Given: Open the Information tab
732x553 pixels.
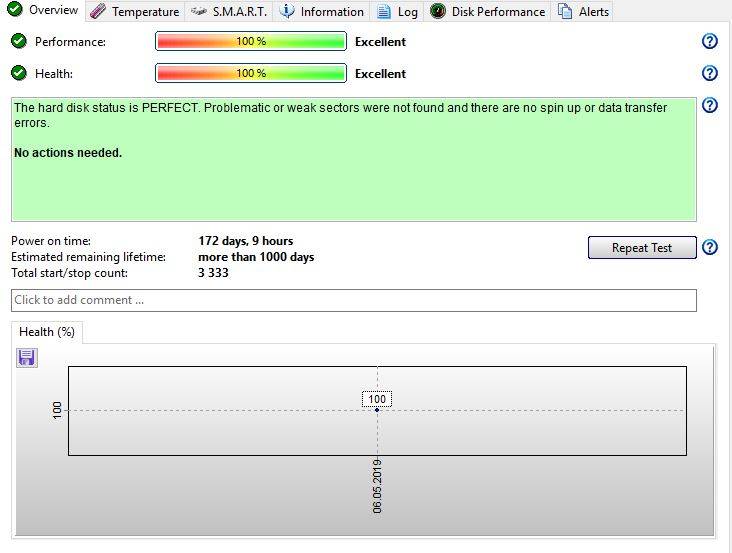Looking at the screenshot, I should [x=321, y=11].
